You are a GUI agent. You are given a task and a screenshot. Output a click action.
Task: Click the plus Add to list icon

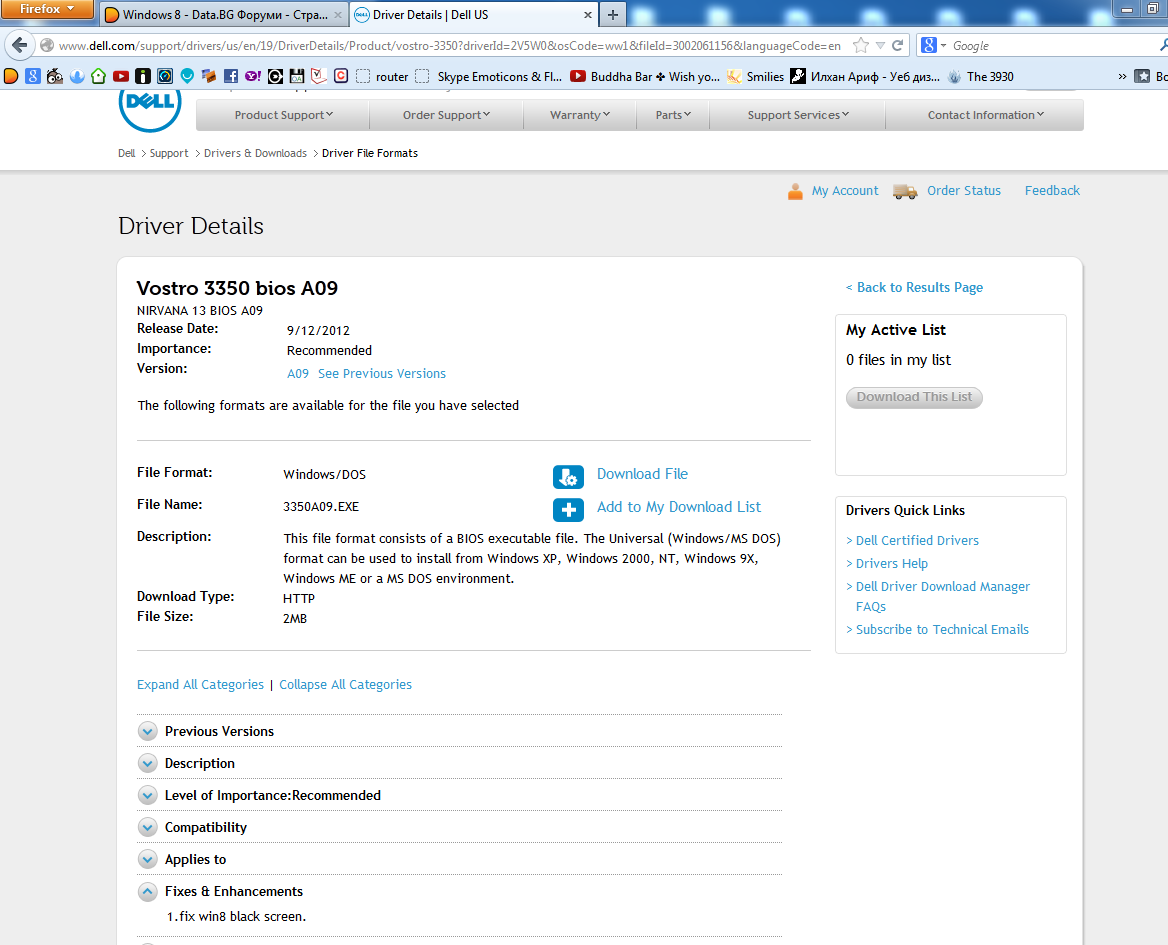coord(568,509)
